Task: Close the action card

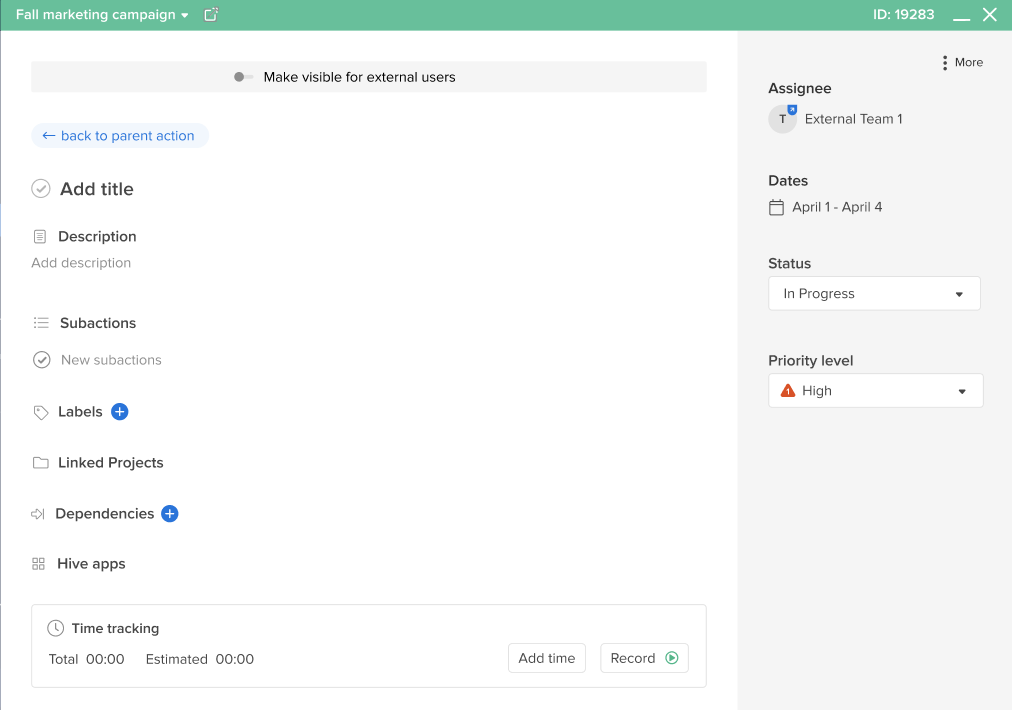Action: point(989,14)
